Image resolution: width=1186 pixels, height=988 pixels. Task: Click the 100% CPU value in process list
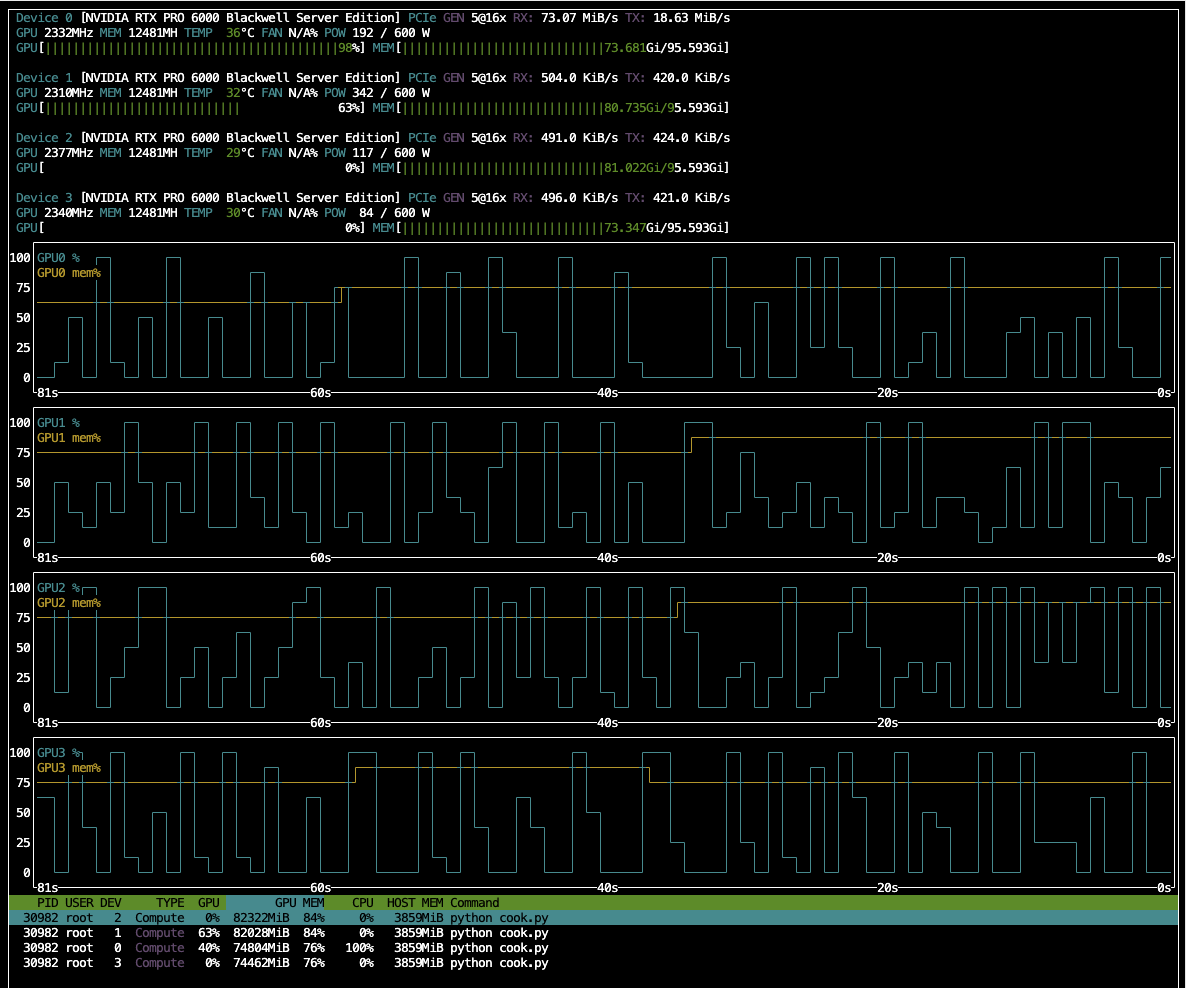click(359, 948)
